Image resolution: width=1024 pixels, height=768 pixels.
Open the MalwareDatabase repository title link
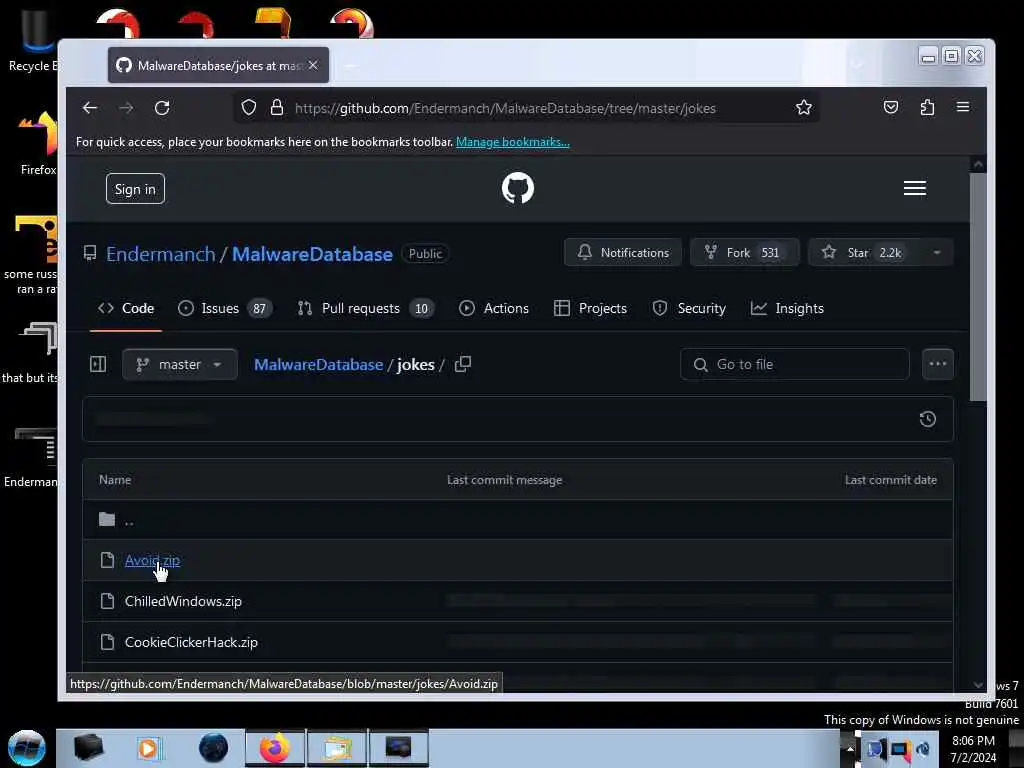point(312,254)
